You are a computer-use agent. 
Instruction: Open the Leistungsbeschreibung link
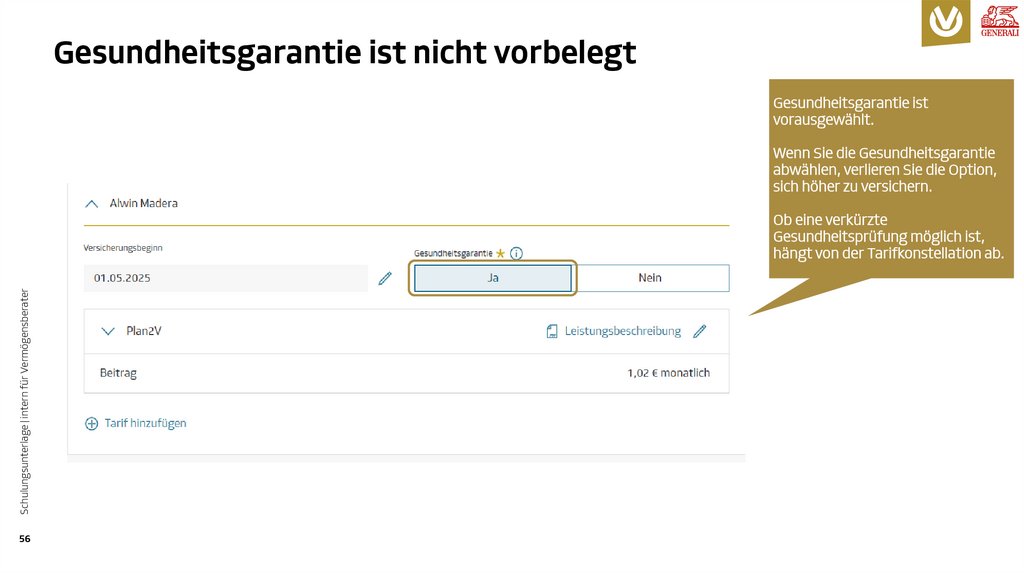[622, 331]
